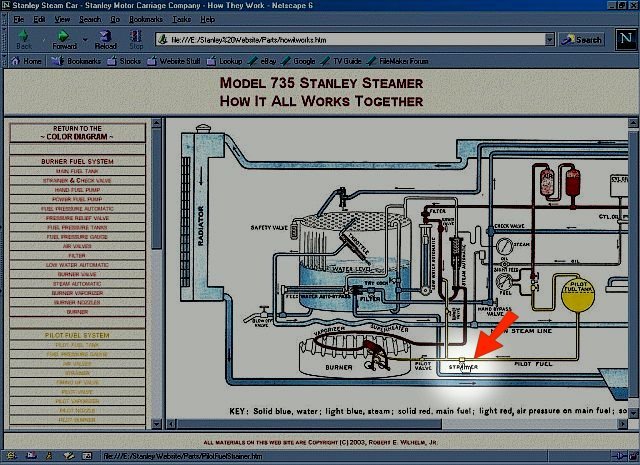Open the Edit menu
The height and width of the screenshot is (465, 640).
pyautogui.click(x=39, y=19)
